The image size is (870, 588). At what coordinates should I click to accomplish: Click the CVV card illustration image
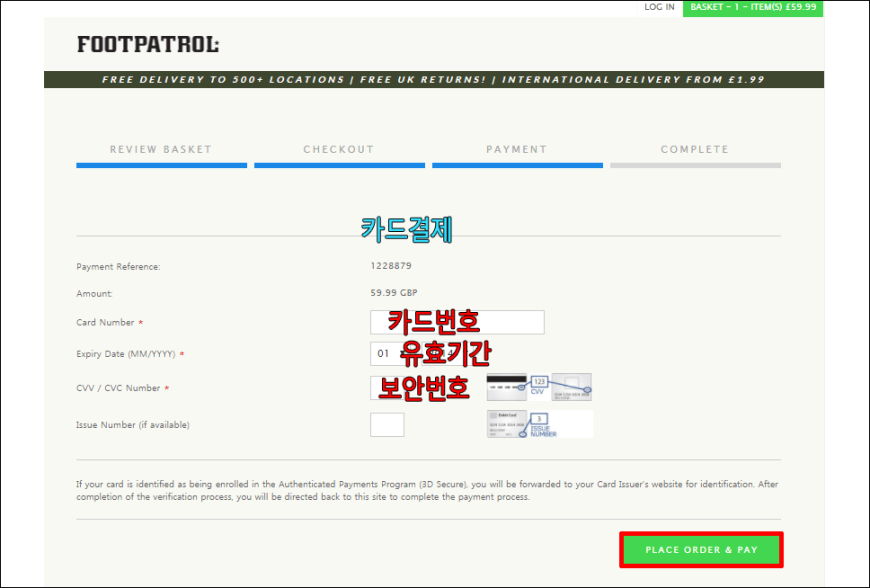pyautogui.click(x=539, y=387)
